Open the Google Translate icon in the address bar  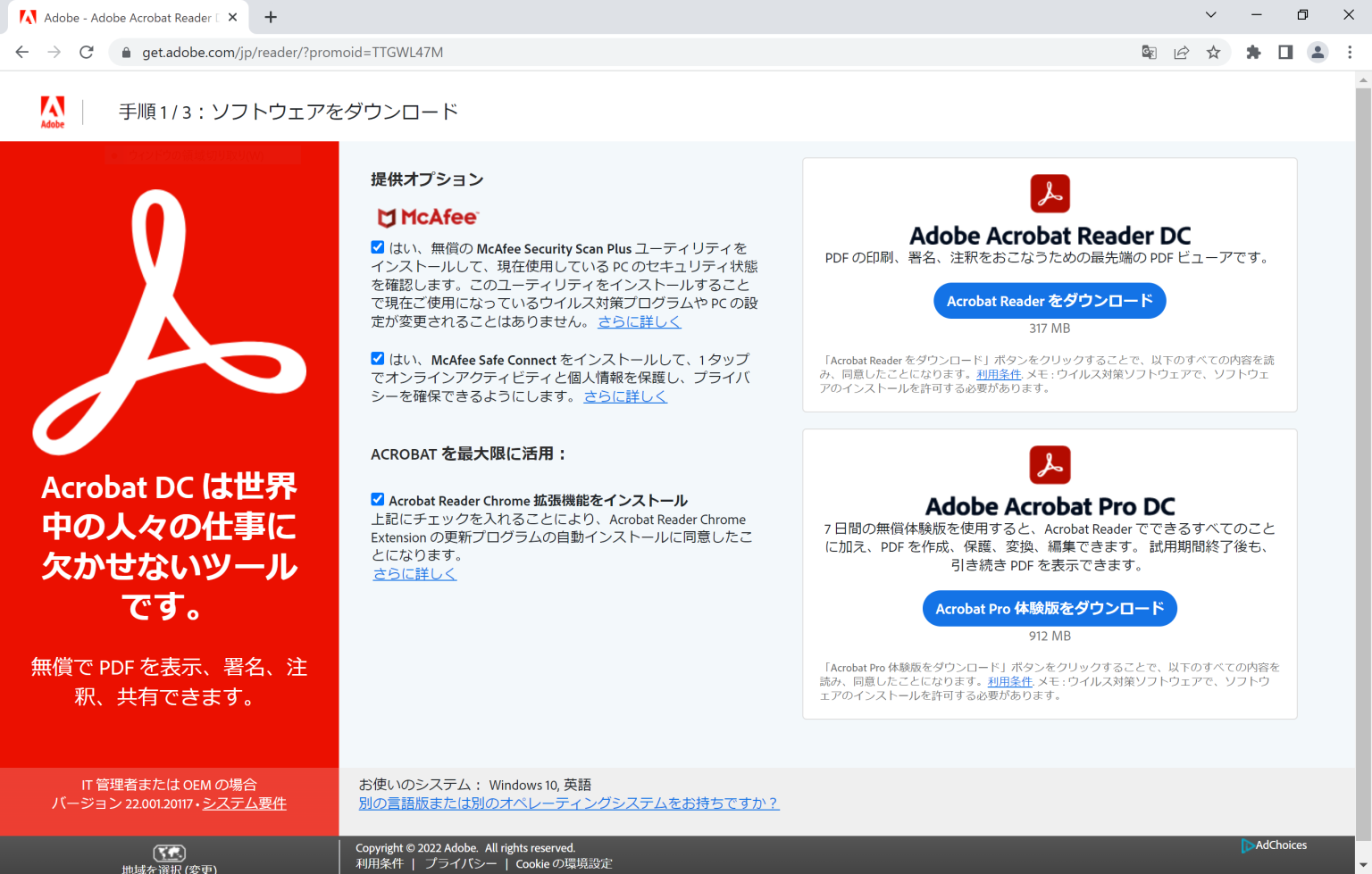pos(1149,52)
